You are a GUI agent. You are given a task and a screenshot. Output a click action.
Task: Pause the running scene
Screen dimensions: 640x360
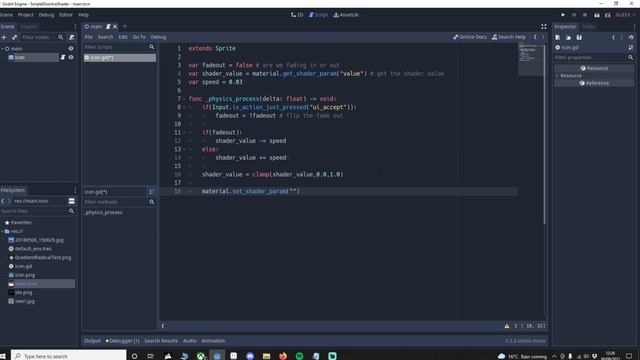coord(574,15)
